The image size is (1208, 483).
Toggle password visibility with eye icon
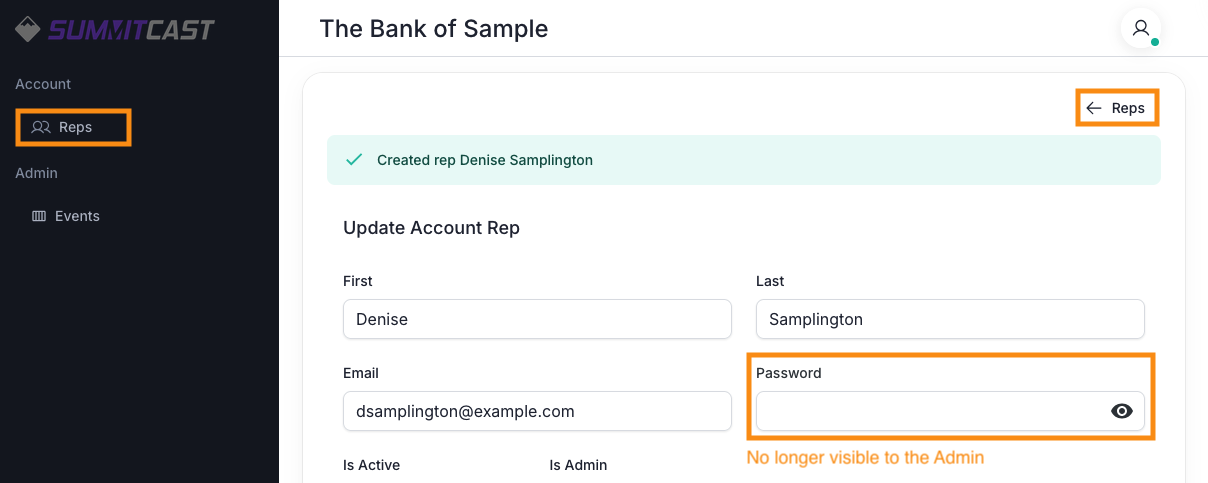tap(1122, 411)
